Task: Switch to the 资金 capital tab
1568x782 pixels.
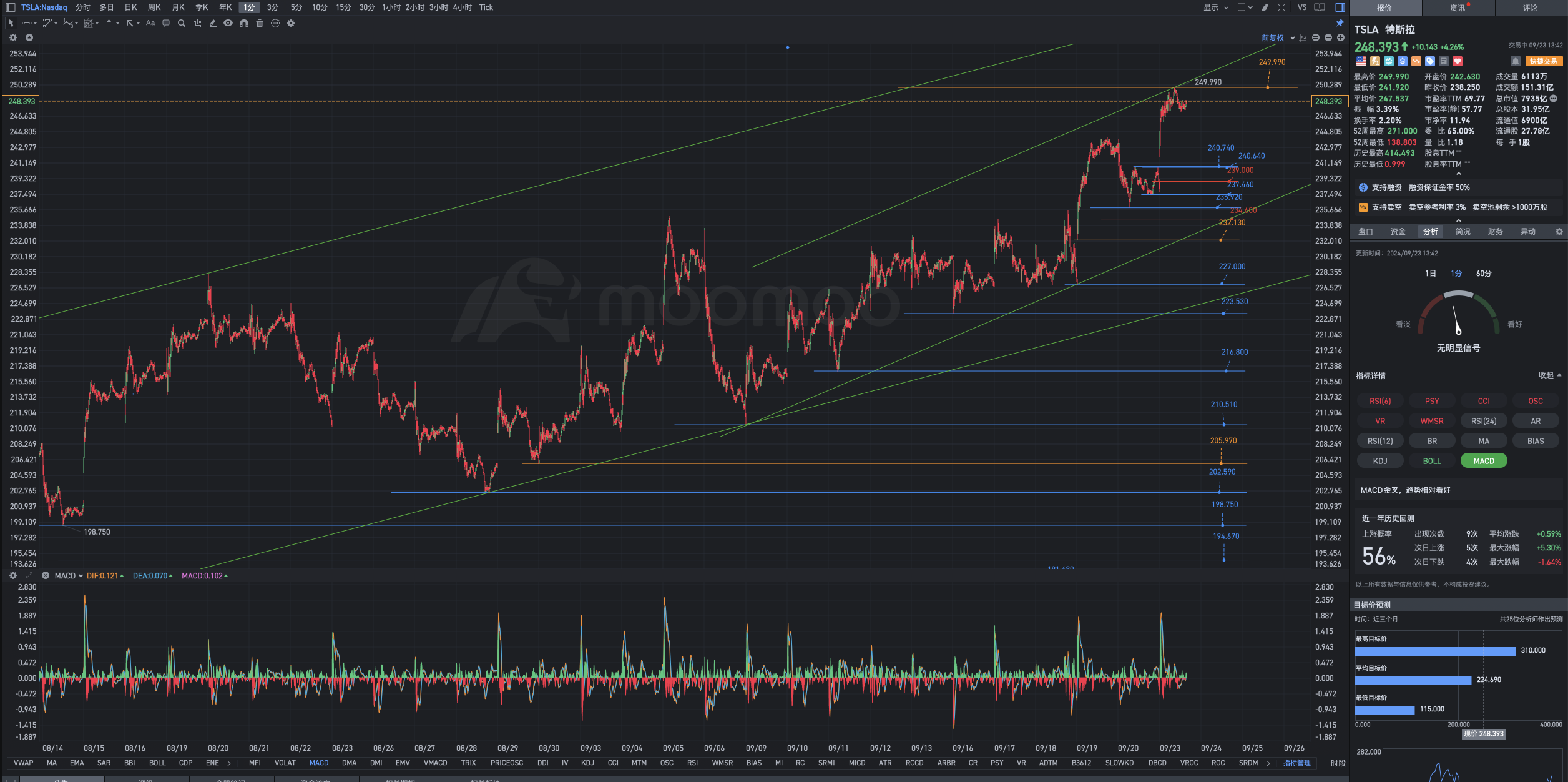Action: click(1398, 232)
